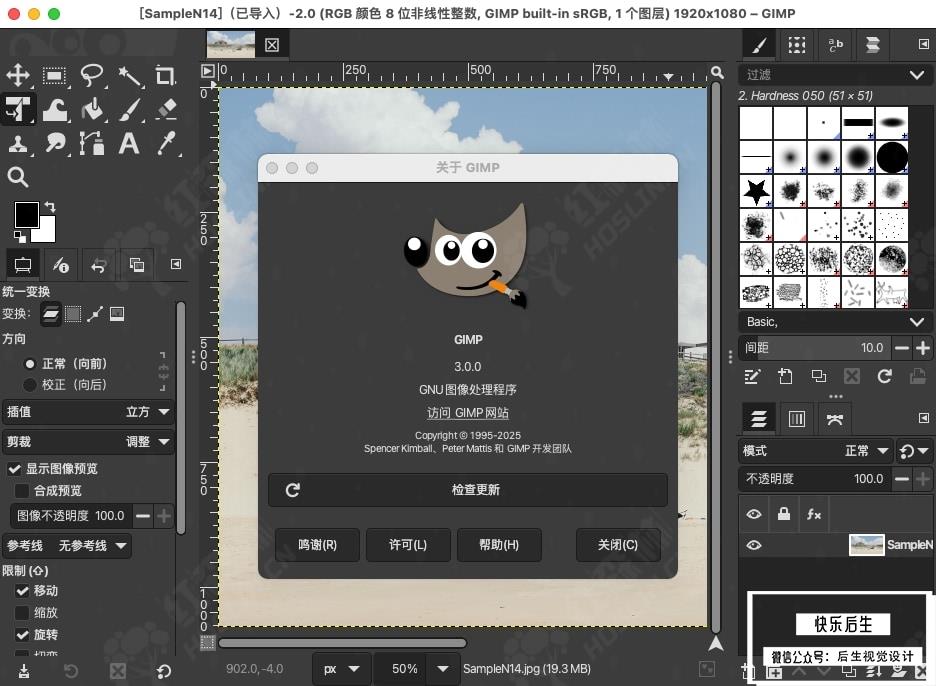Viewport: 936px width, 686px height.
Task: Select the Text tool
Action: [x=129, y=144]
